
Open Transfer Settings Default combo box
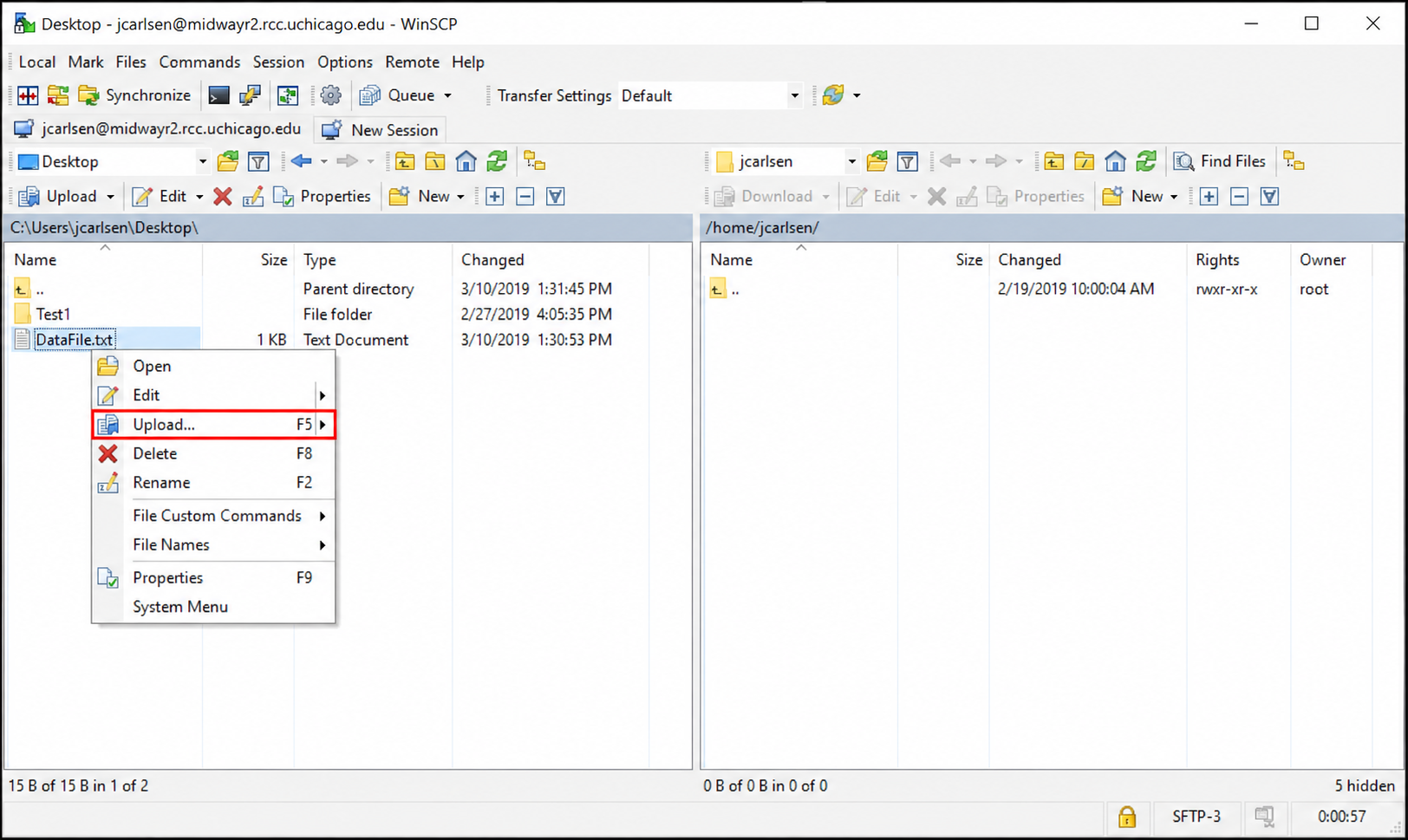(x=710, y=95)
